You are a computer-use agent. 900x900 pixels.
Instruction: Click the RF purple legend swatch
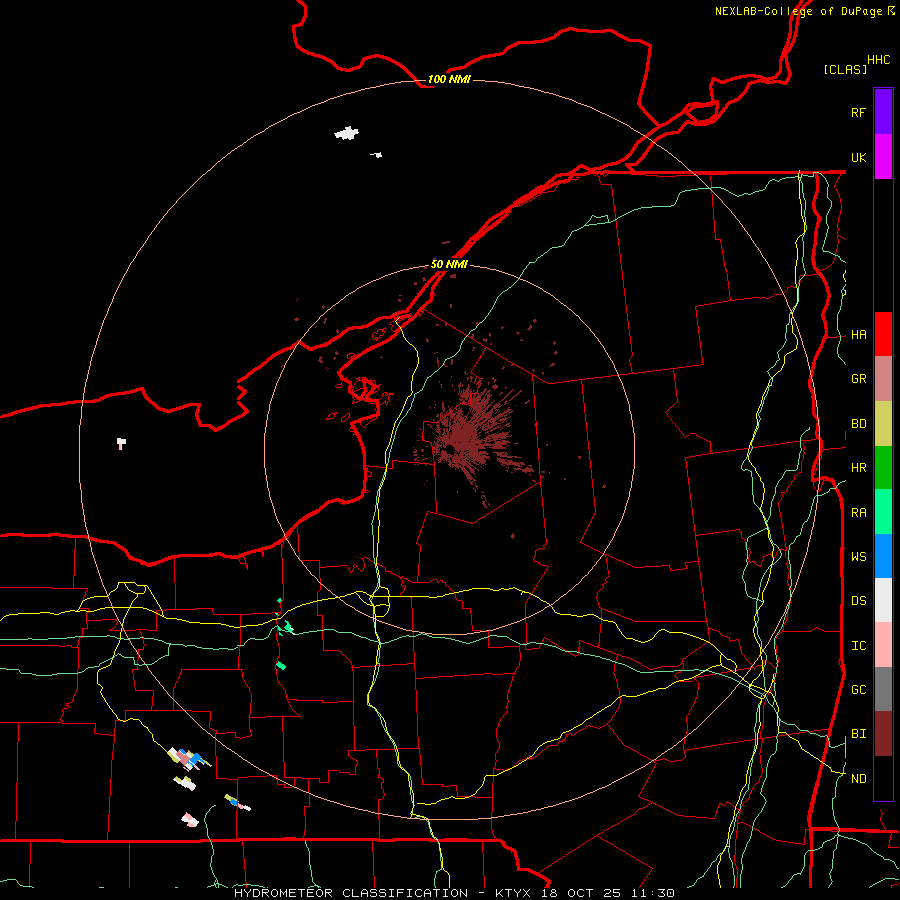(x=883, y=112)
